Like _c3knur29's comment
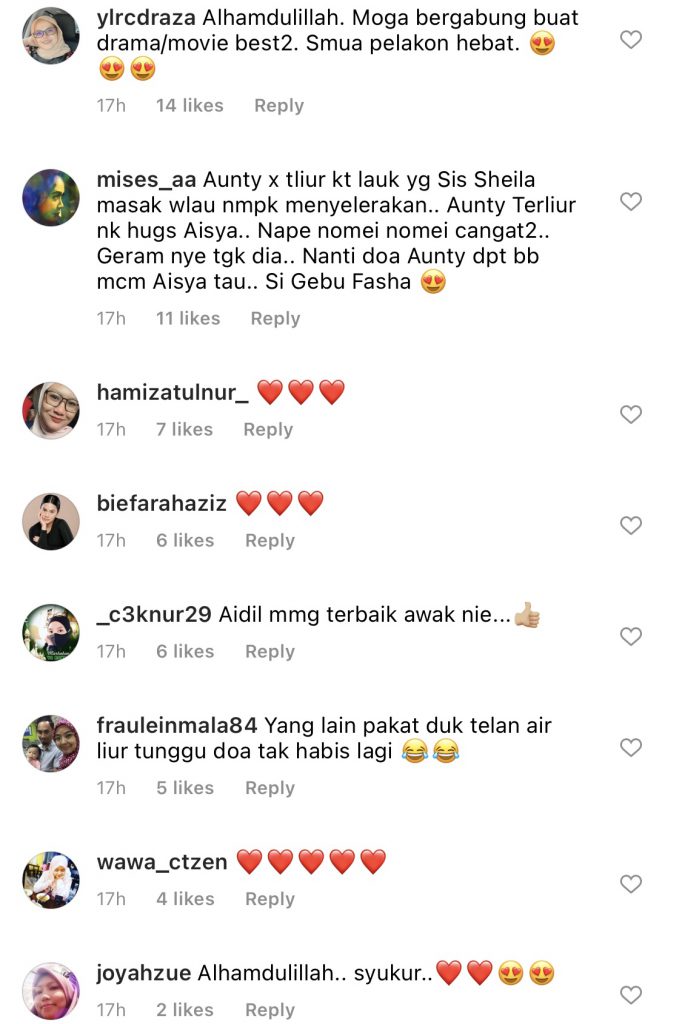This screenshot has width=682, height=1024. tap(630, 637)
